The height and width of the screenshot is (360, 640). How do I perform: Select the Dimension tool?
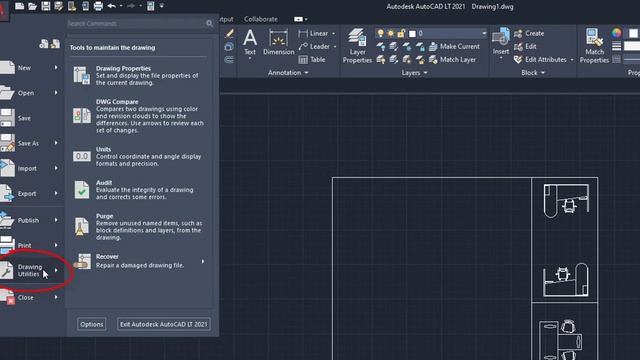[278, 43]
